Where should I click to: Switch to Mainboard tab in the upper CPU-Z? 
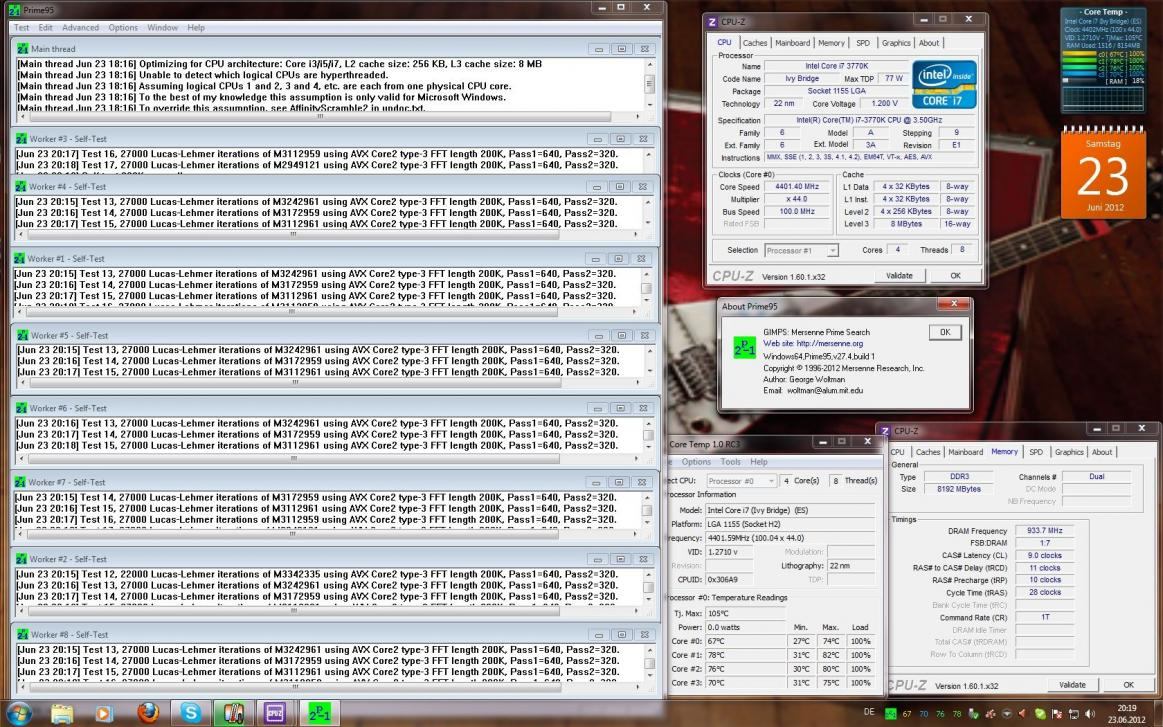[x=792, y=43]
